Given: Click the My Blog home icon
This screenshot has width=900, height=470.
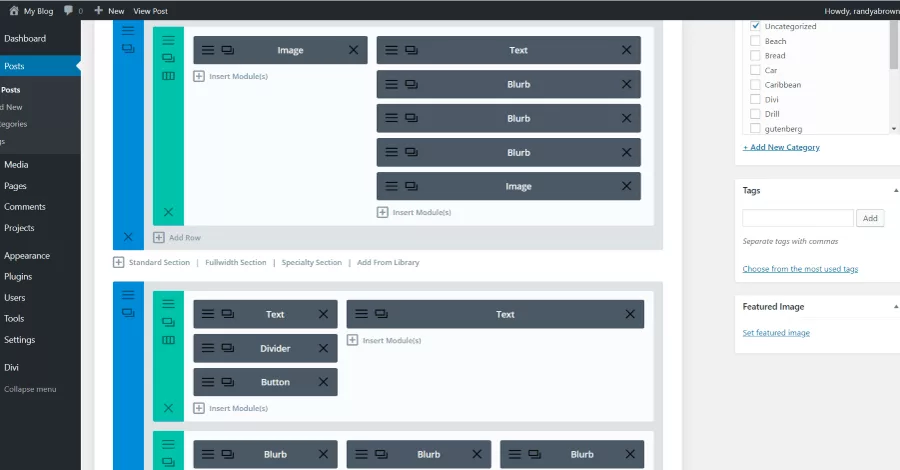Looking at the screenshot, I should [x=14, y=10].
